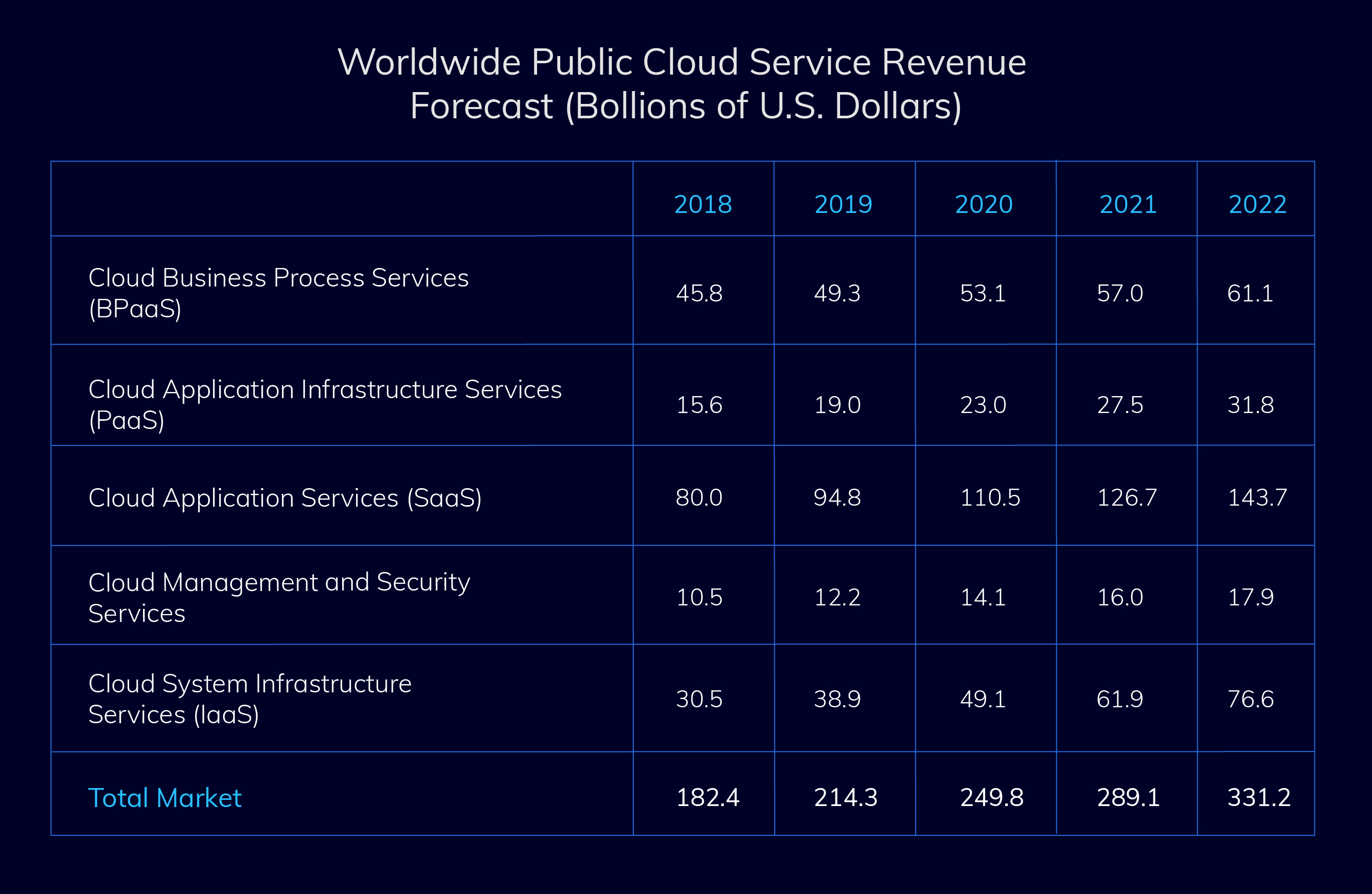Click the 2018 column header
Viewport: 1372px width, 894px height.
pos(703,204)
